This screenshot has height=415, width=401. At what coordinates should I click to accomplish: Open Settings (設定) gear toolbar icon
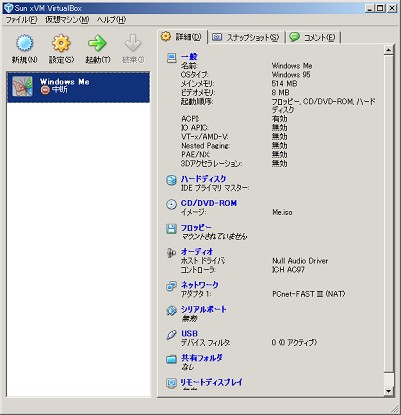(x=61, y=43)
